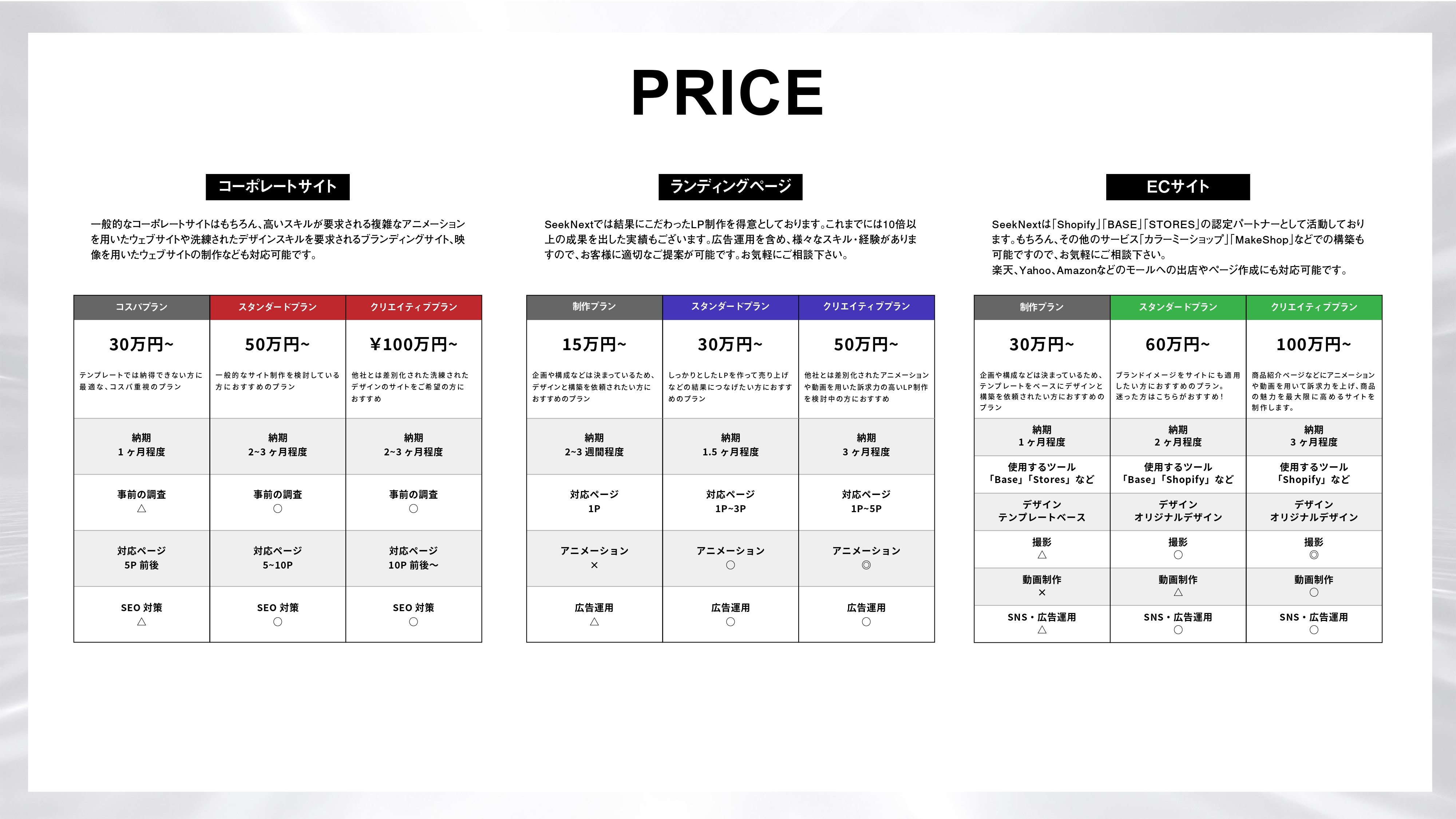Click the triangle under 15万円 plan 広告運用

(594, 622)
